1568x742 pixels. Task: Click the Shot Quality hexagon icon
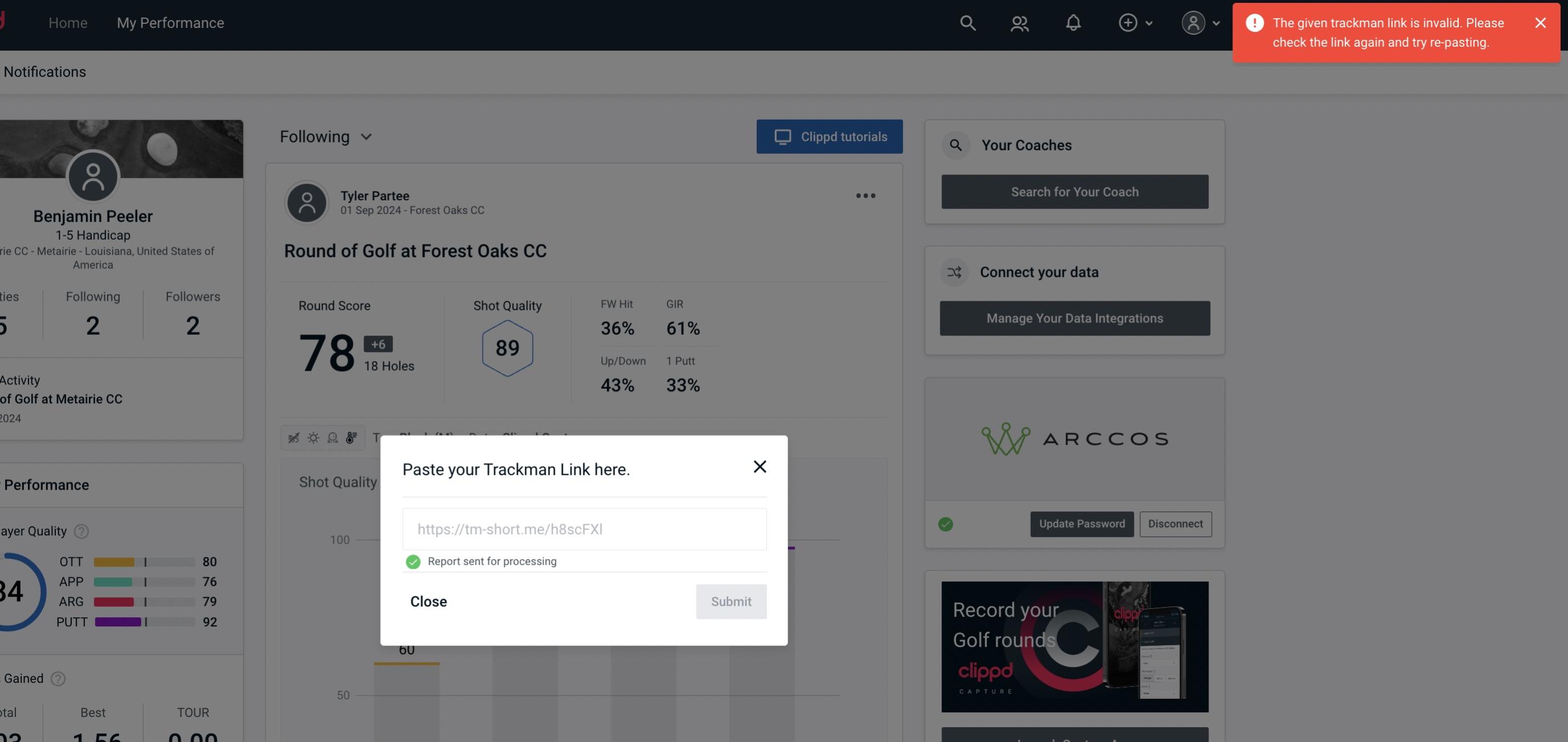pyautogui.click(x=507, y=348)
